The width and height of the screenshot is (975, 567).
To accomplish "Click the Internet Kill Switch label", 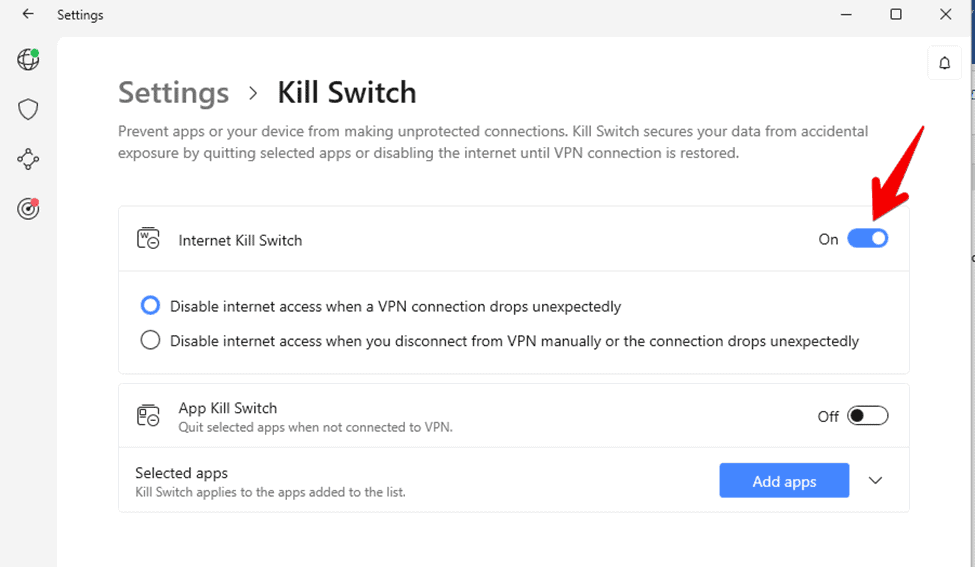I will coord(240,240).
